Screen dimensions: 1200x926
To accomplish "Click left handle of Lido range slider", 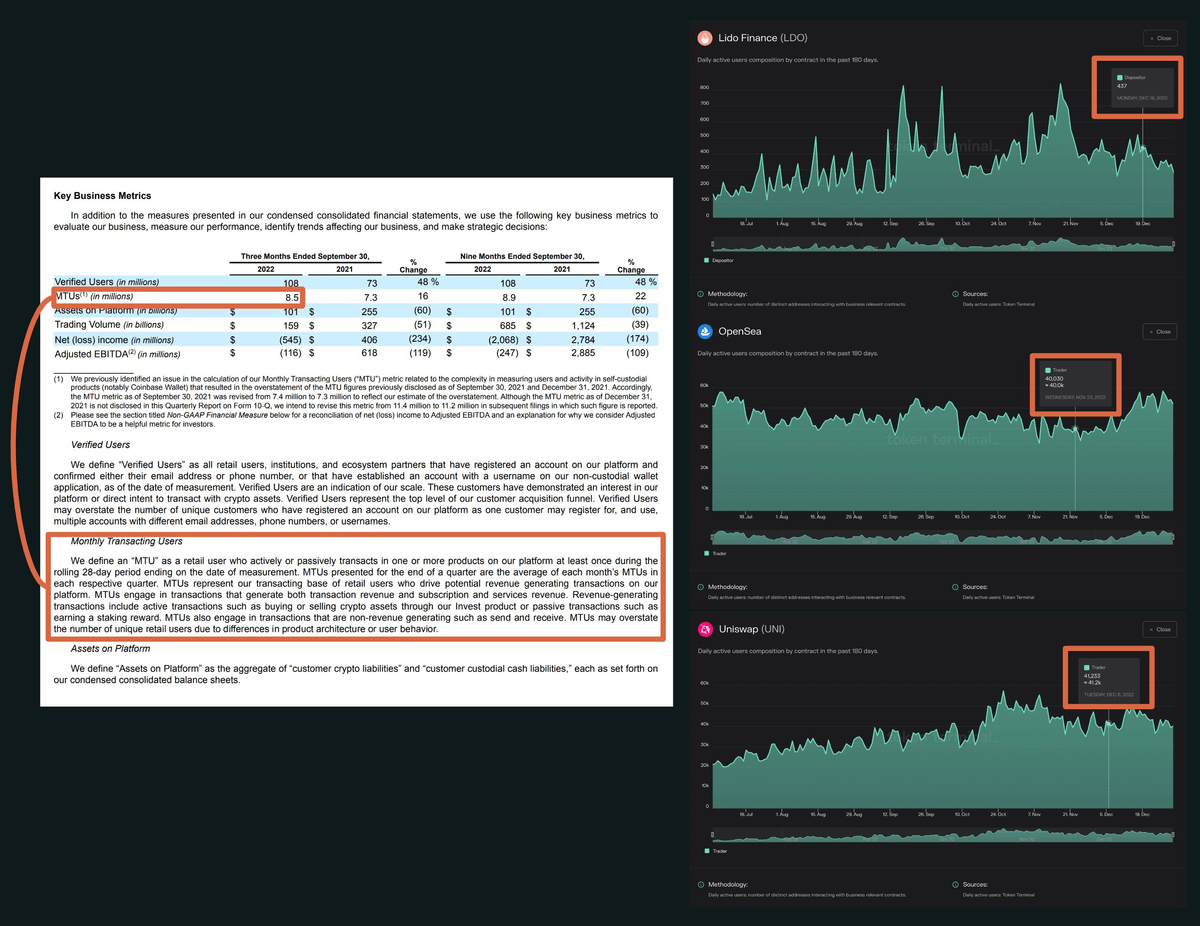I will pos(712,244).
